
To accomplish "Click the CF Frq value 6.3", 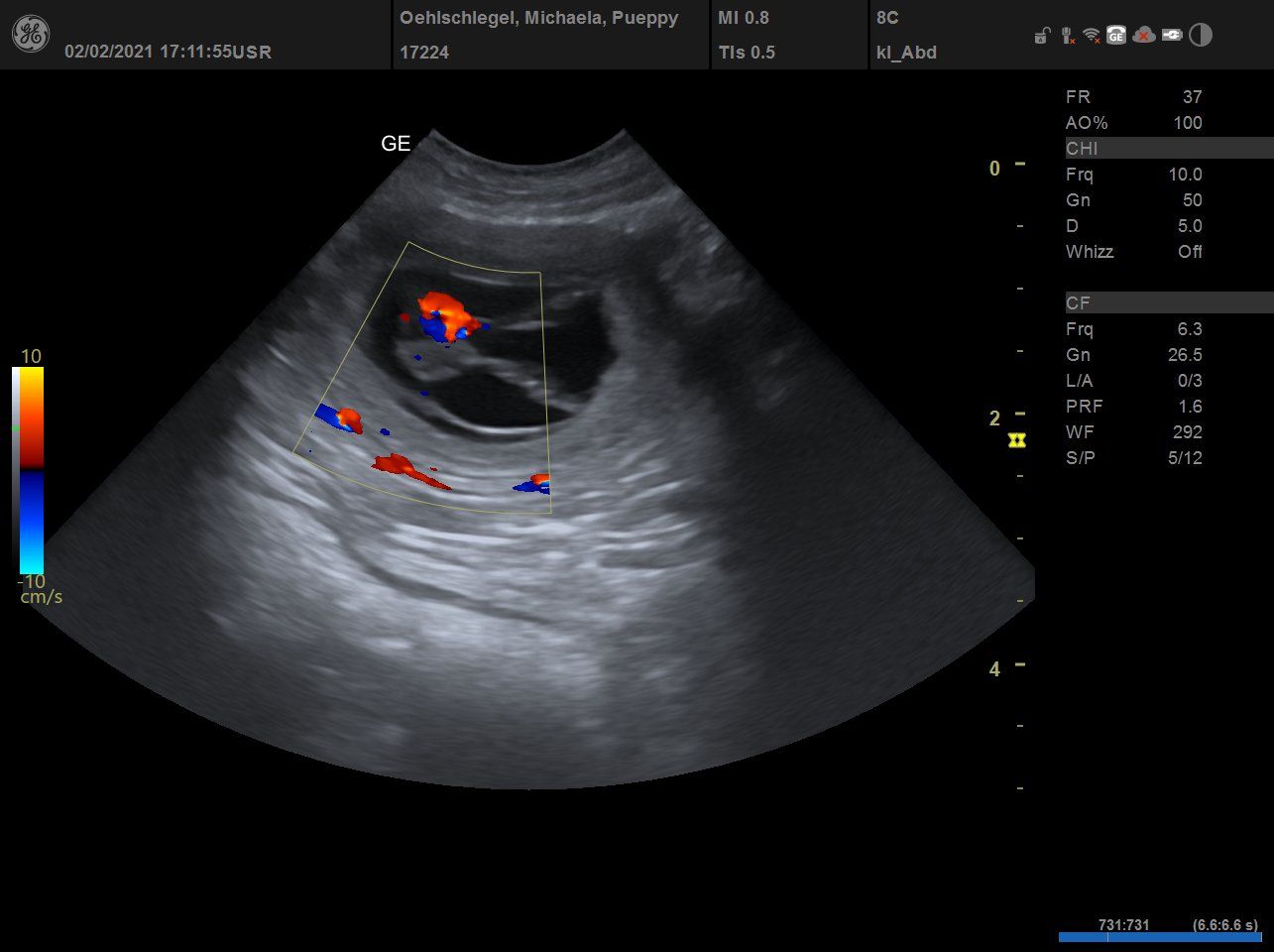I will (1190, 329).
